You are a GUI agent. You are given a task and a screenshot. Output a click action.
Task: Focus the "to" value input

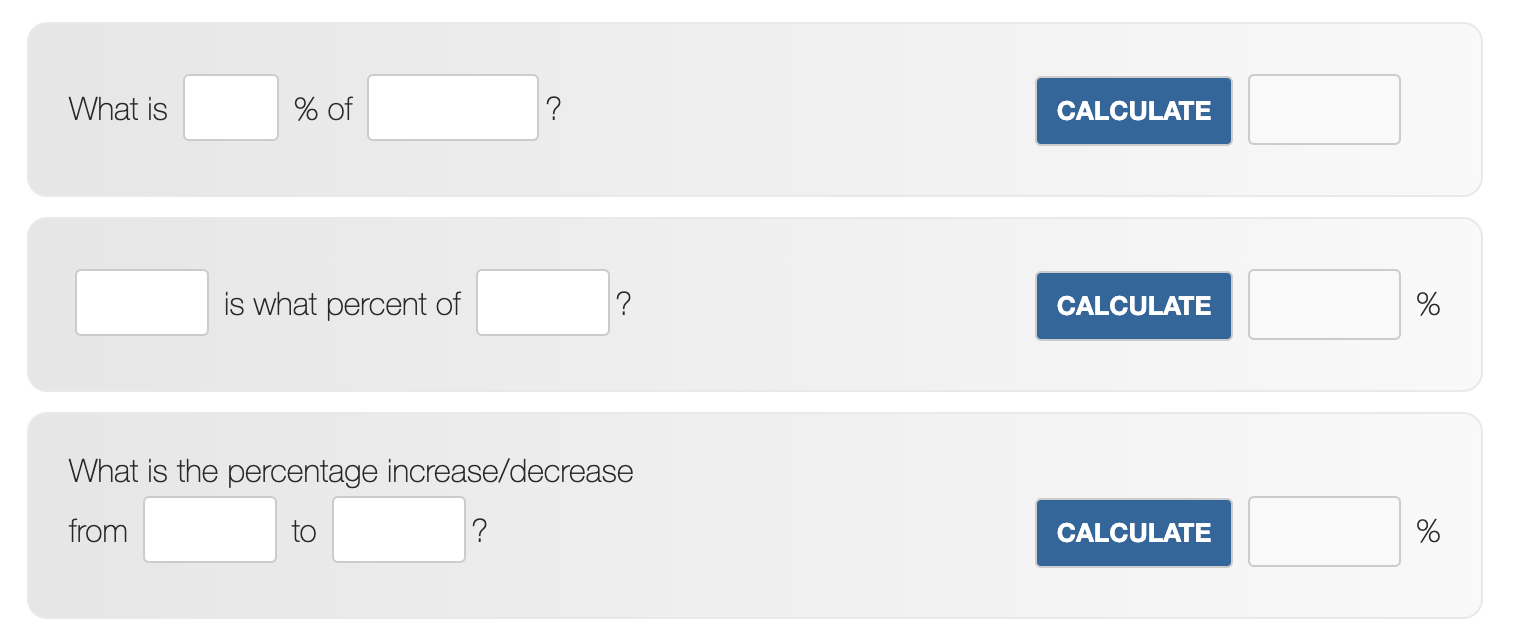tap(399, 530)
